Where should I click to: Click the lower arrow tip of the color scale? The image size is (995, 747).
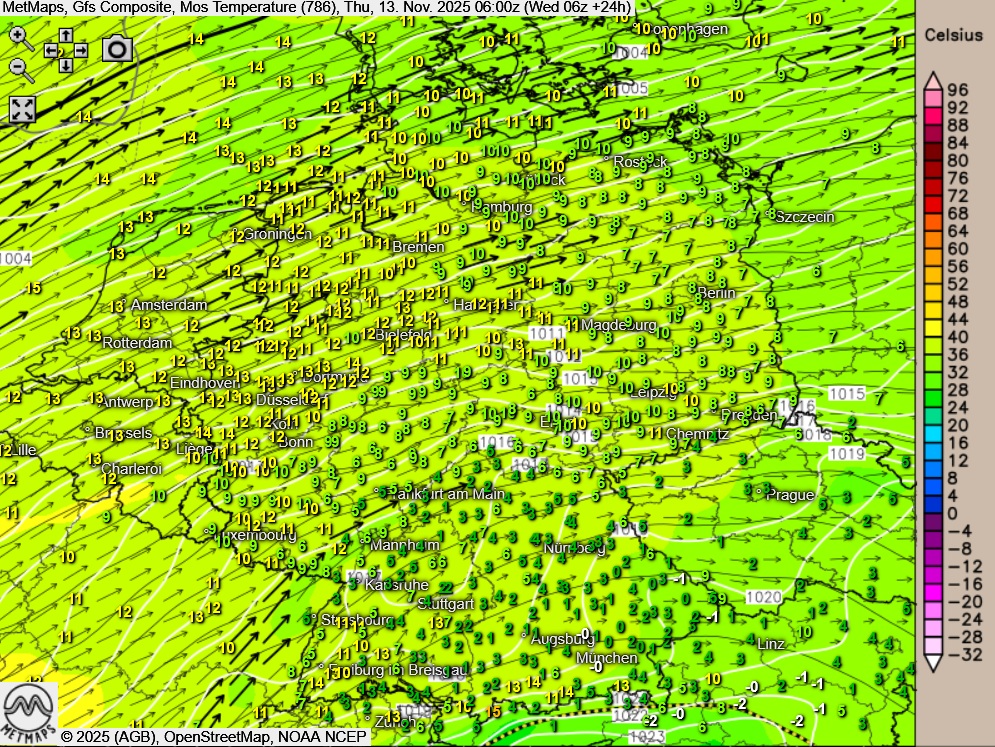click(x=932, y=664)
